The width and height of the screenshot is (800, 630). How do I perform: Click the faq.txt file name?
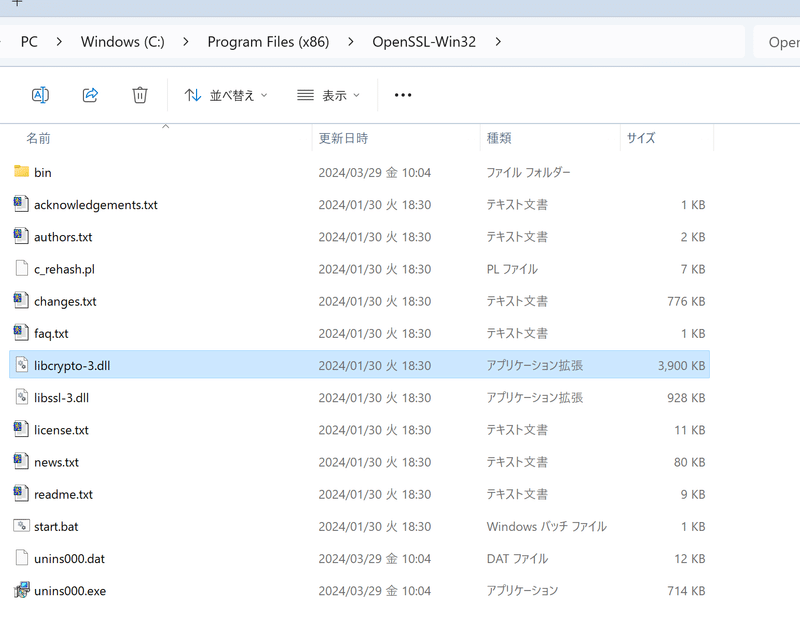tap(51, 334)
